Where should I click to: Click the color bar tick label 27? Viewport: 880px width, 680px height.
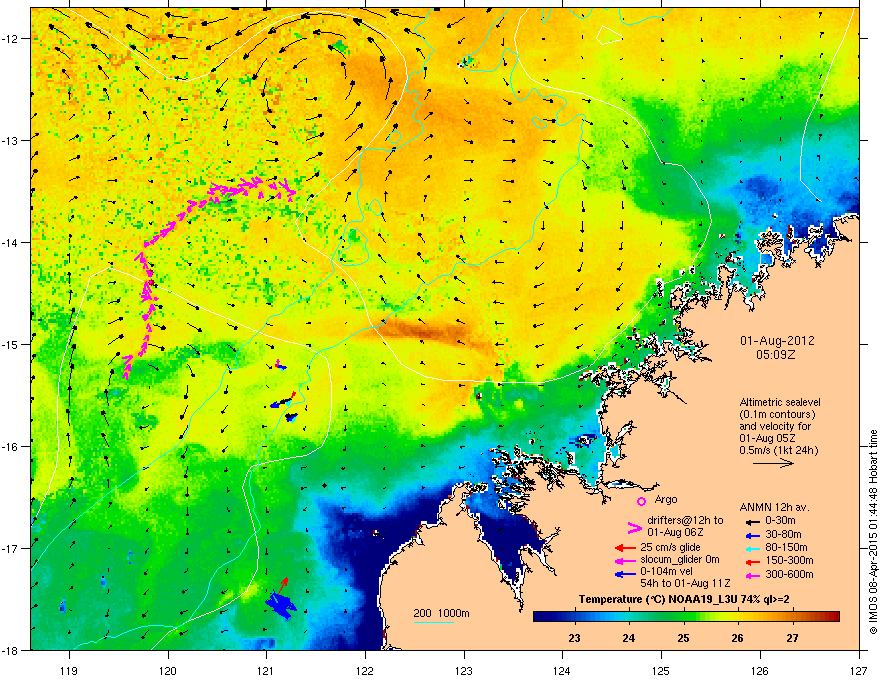point(792,638)
